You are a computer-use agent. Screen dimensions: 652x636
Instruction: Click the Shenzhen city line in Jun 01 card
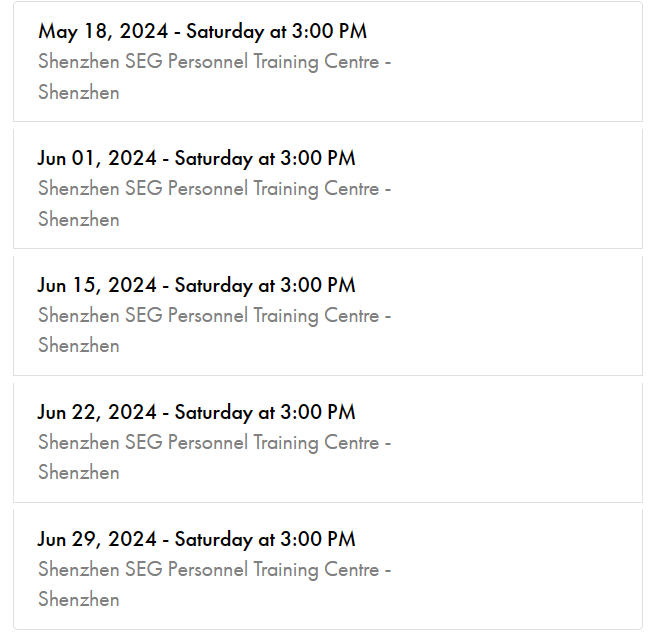(x=79, y=219)
